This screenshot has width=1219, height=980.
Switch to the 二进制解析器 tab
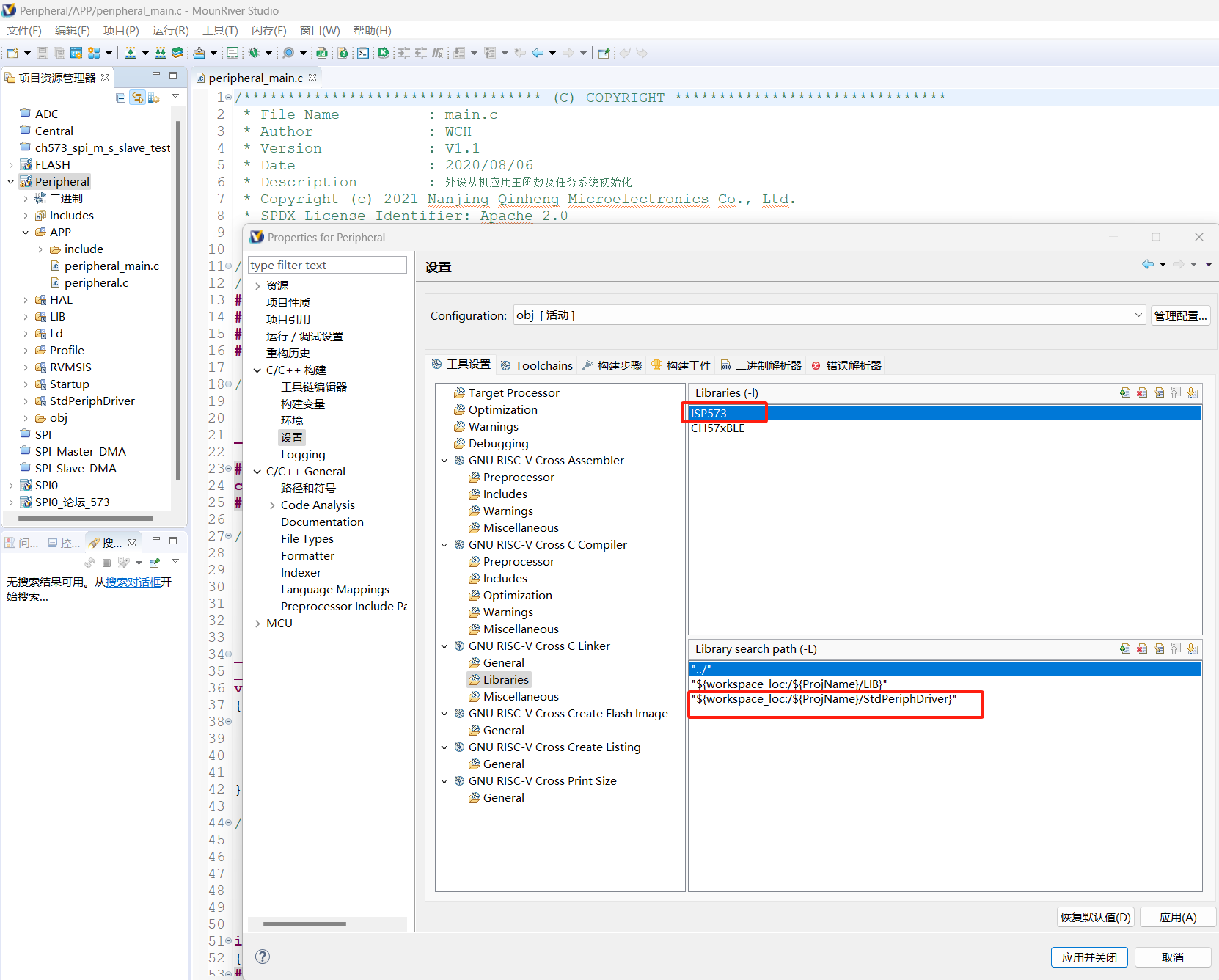761,365
